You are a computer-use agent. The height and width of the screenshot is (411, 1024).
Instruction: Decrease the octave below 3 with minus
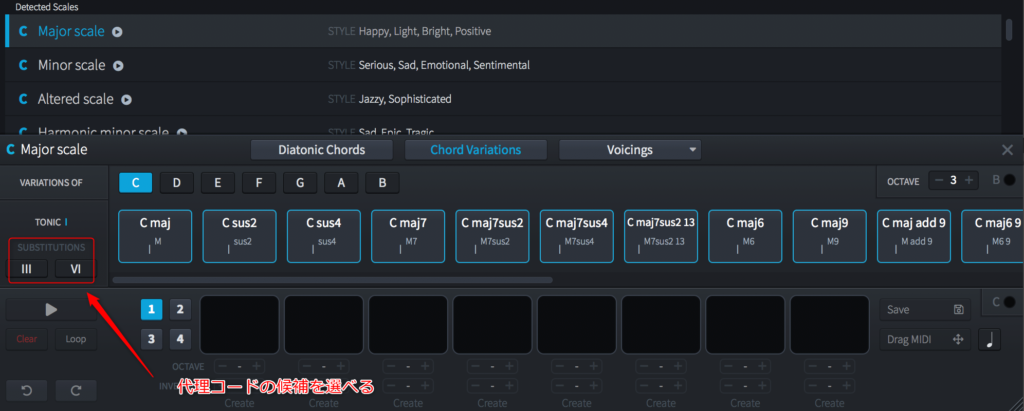click(x=939, y=180)
